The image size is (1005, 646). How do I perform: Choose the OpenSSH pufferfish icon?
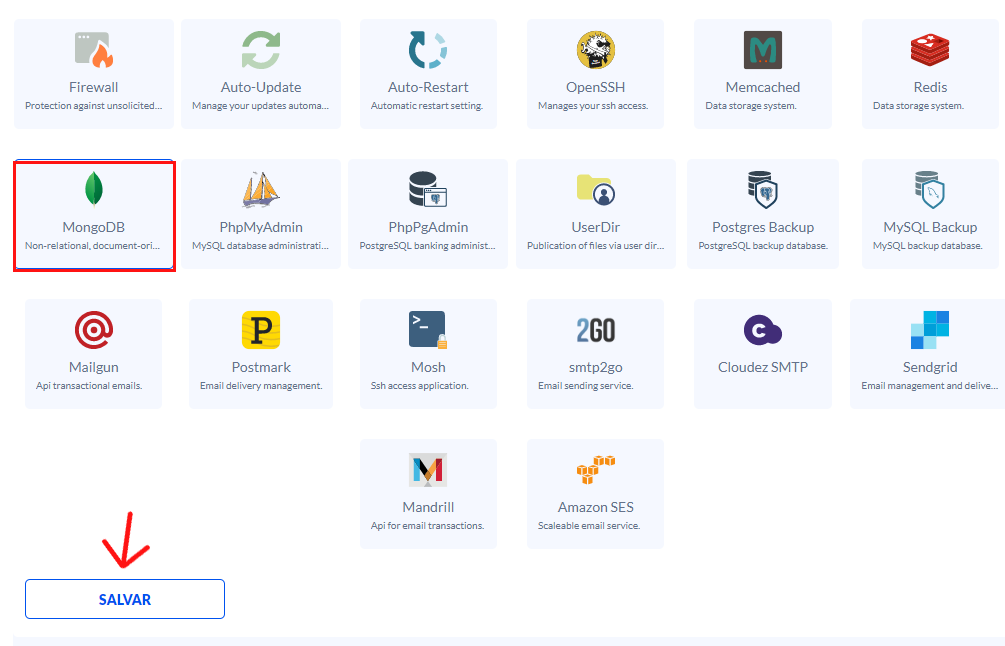[x=595, y=50]
